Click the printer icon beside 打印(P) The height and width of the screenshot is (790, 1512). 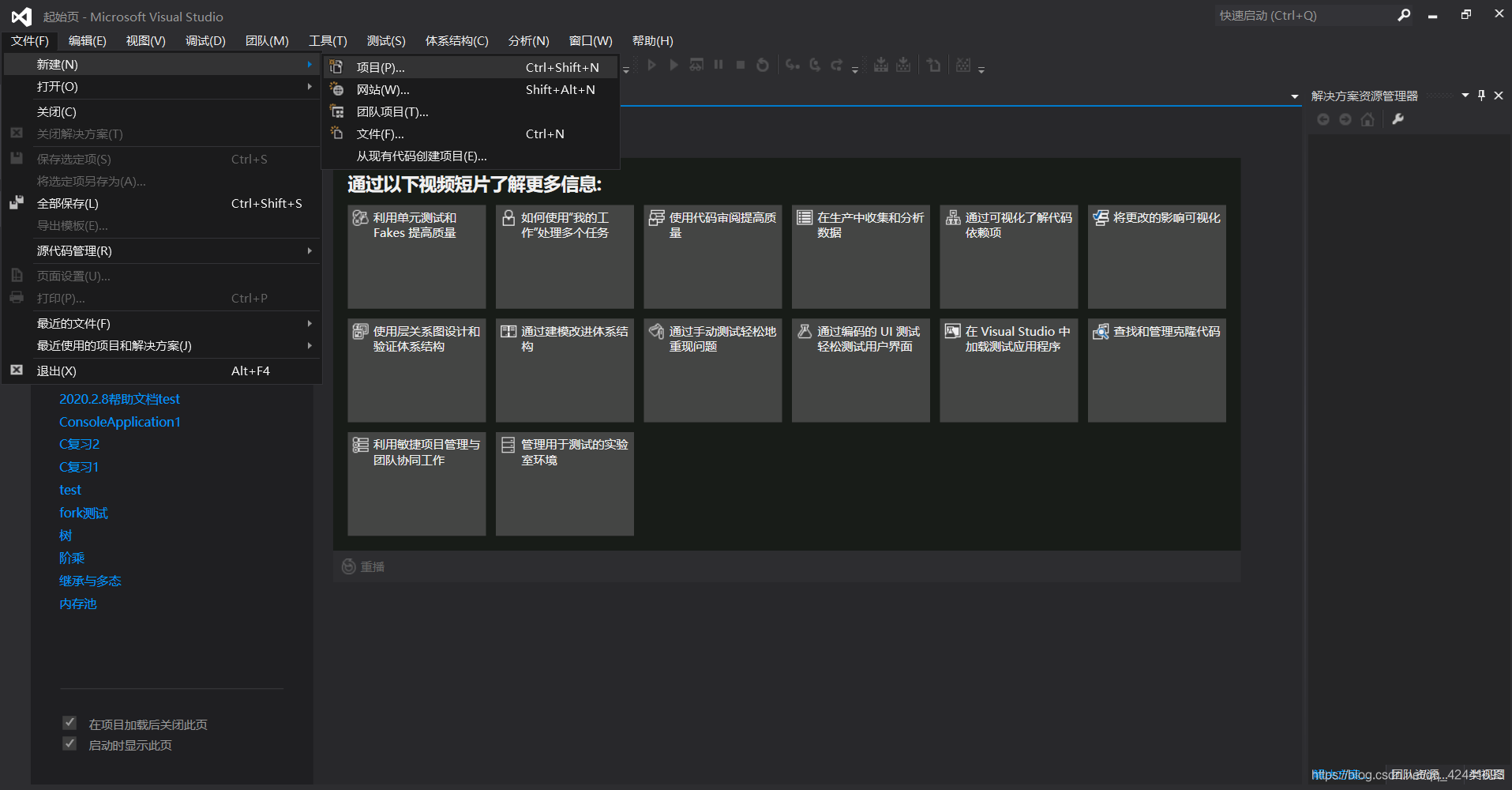coord(17,298)
